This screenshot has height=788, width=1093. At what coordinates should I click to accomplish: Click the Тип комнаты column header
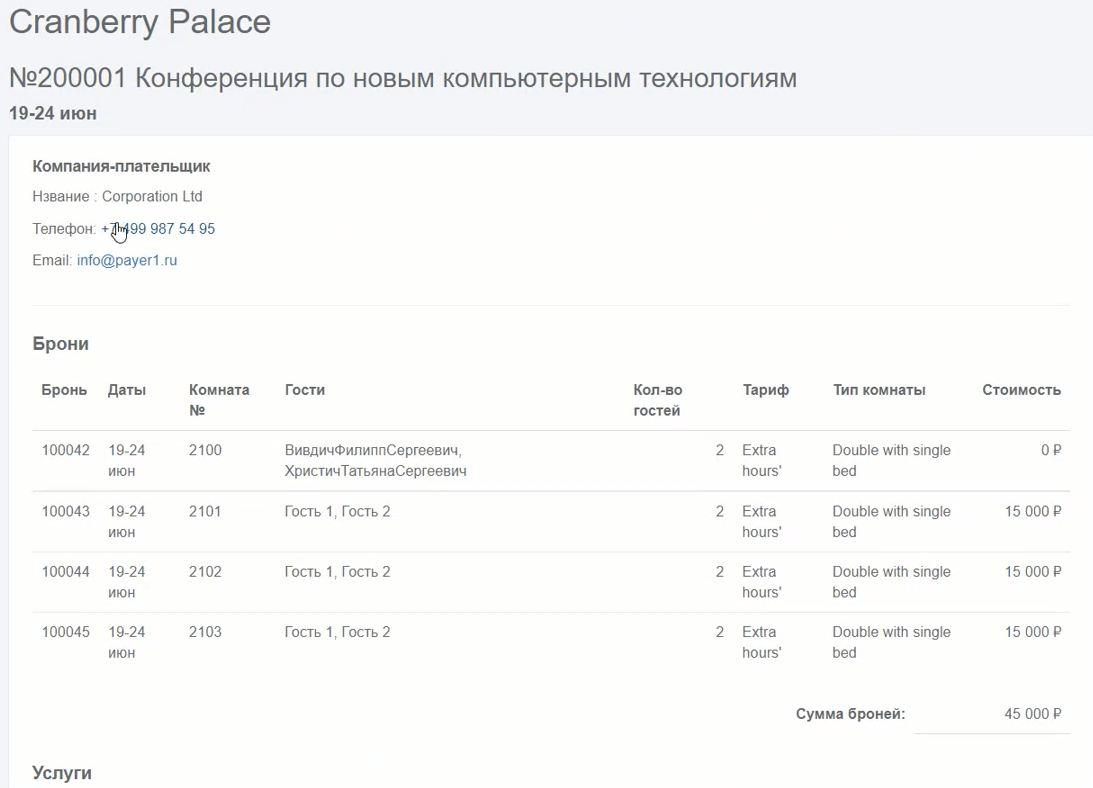tap(879, 390)
